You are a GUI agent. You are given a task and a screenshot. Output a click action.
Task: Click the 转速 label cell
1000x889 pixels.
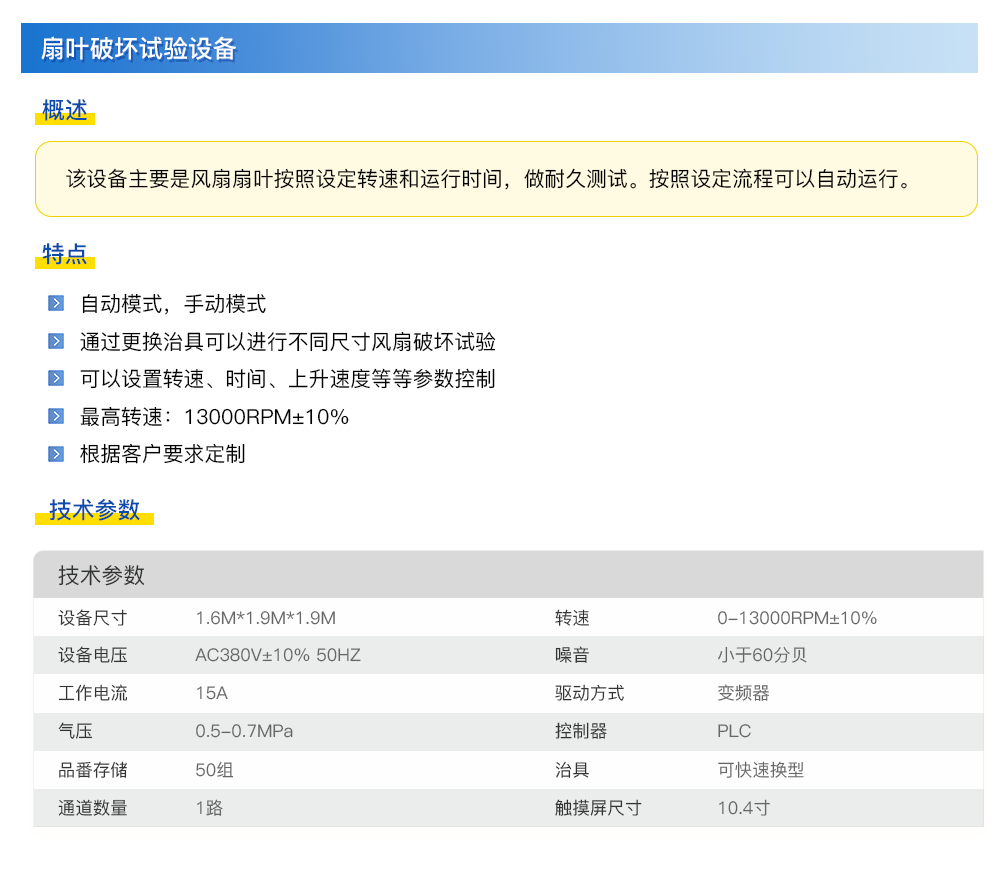tap(572, 618)
